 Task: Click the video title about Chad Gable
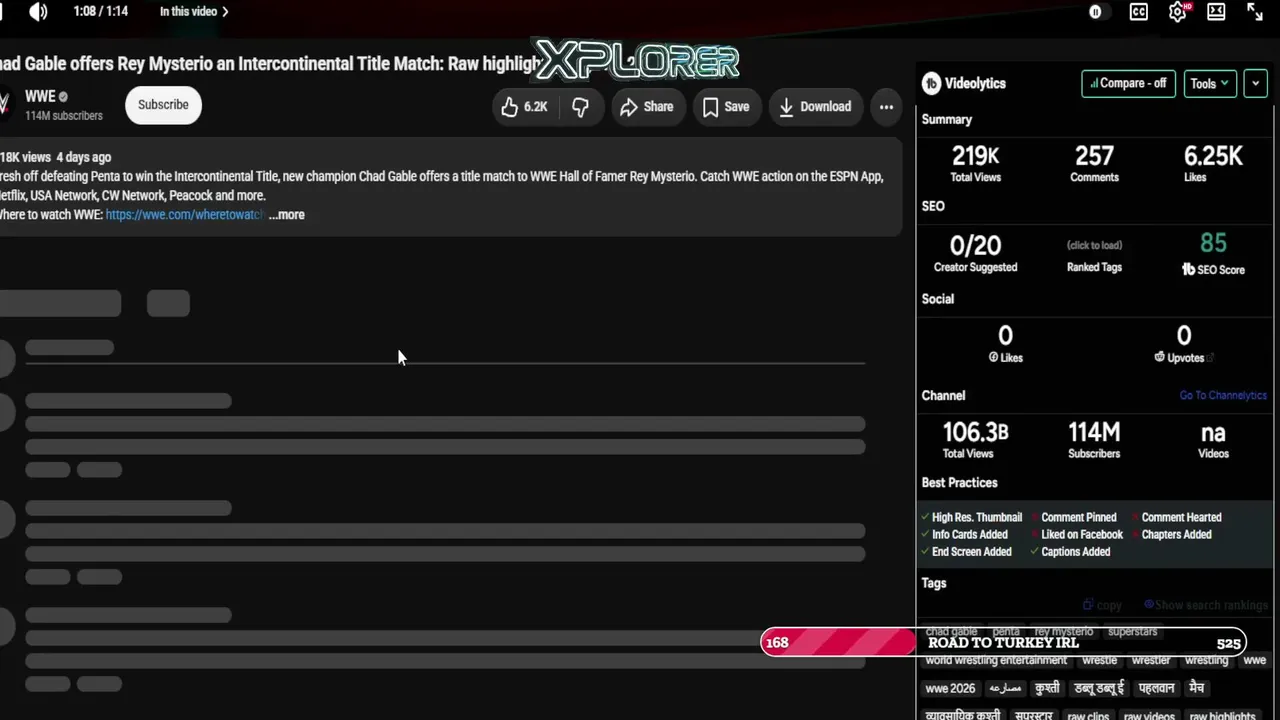click(270, 64)
